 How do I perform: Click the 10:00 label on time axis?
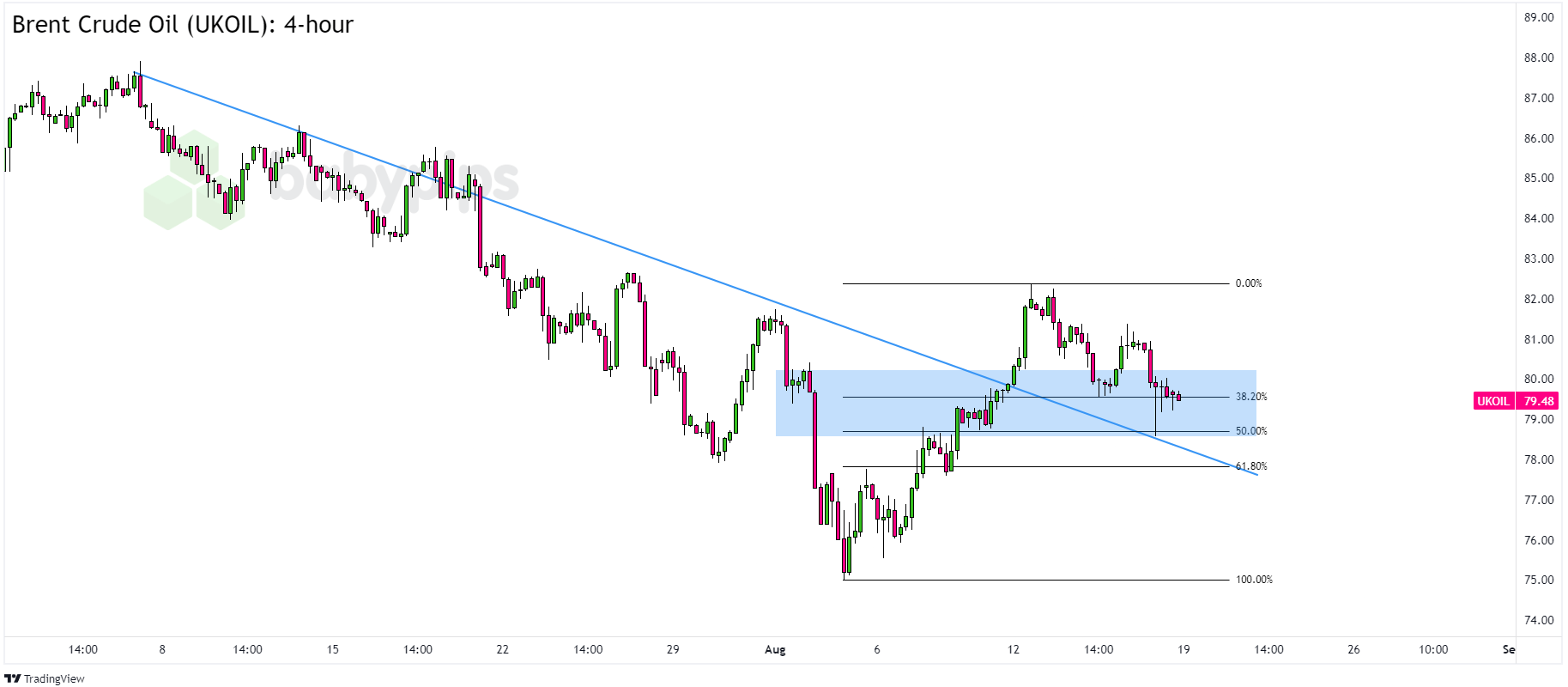tap(1433, 649)
